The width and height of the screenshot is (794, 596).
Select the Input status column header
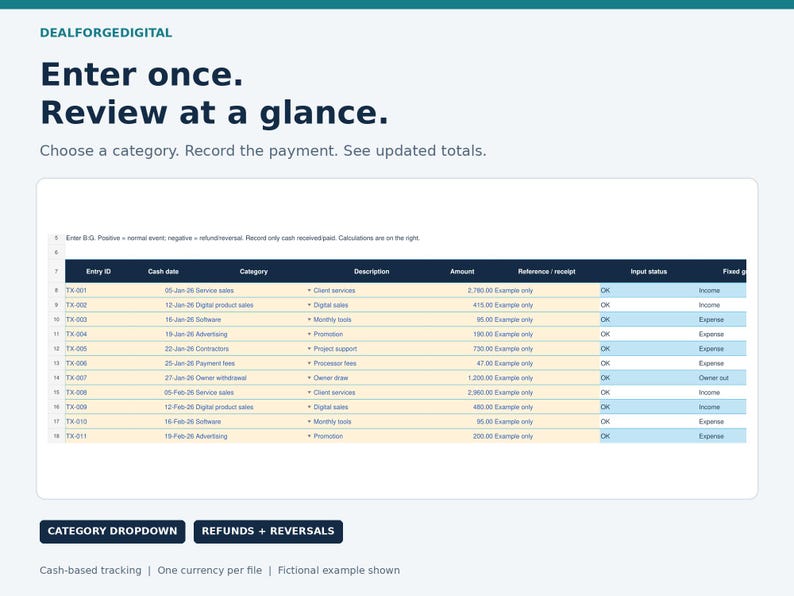click(x=648, y=271)
